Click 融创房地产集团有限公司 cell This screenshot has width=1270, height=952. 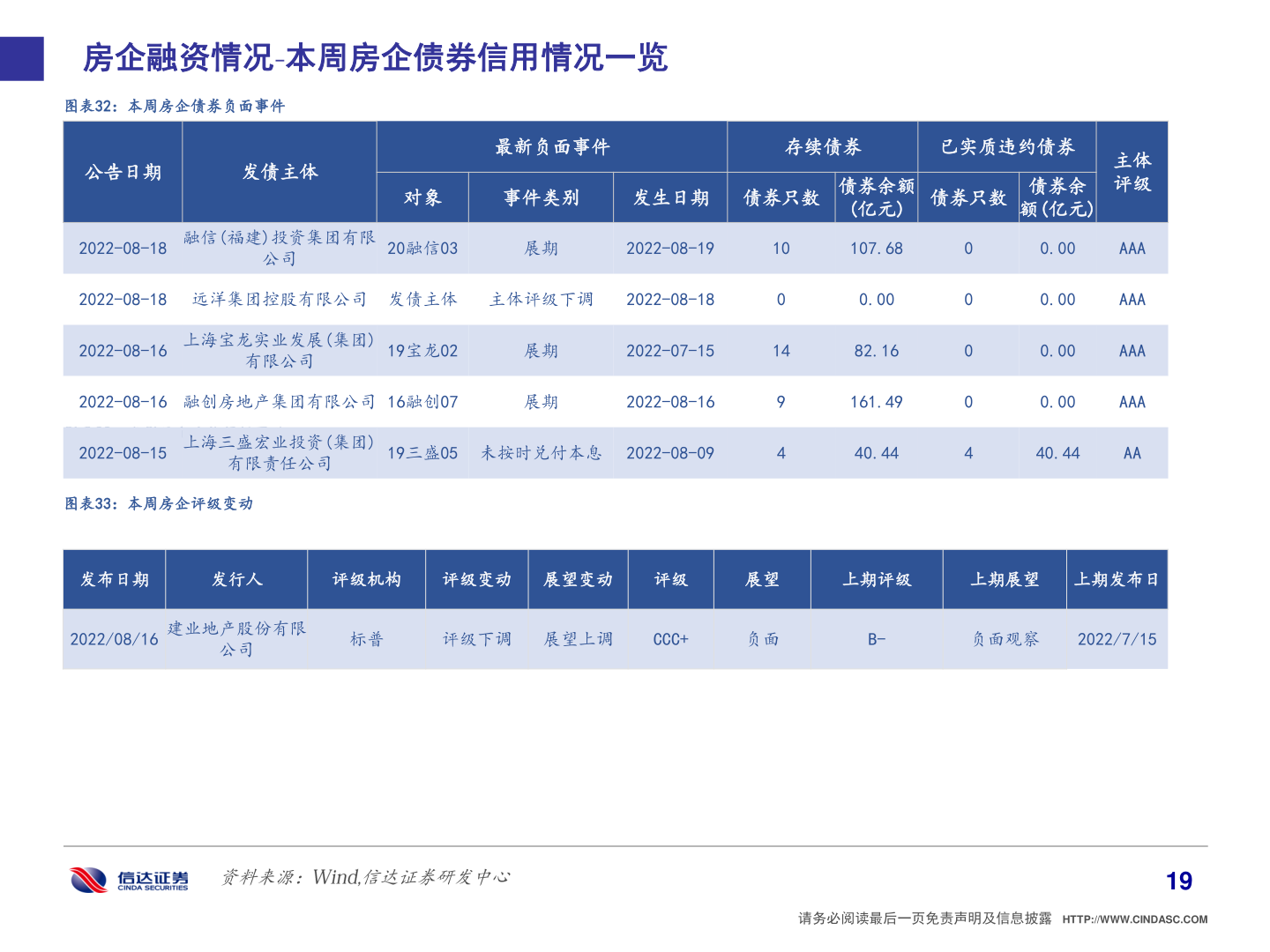click(280, 402)
